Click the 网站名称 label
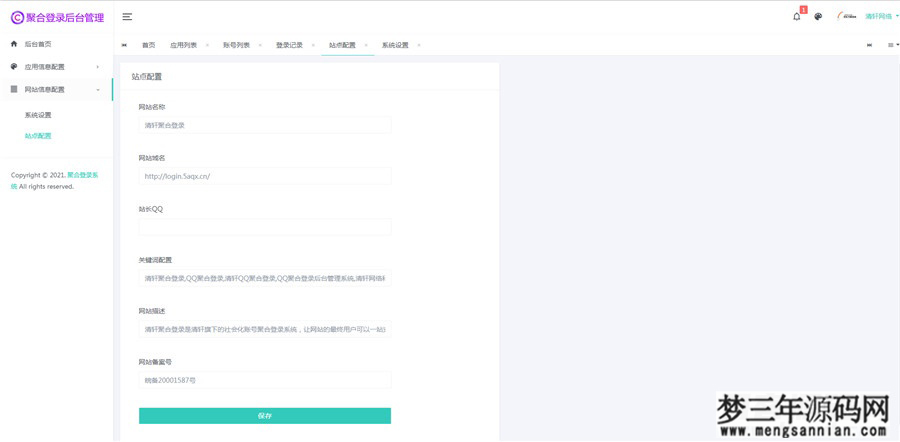 tap(152, 107)
